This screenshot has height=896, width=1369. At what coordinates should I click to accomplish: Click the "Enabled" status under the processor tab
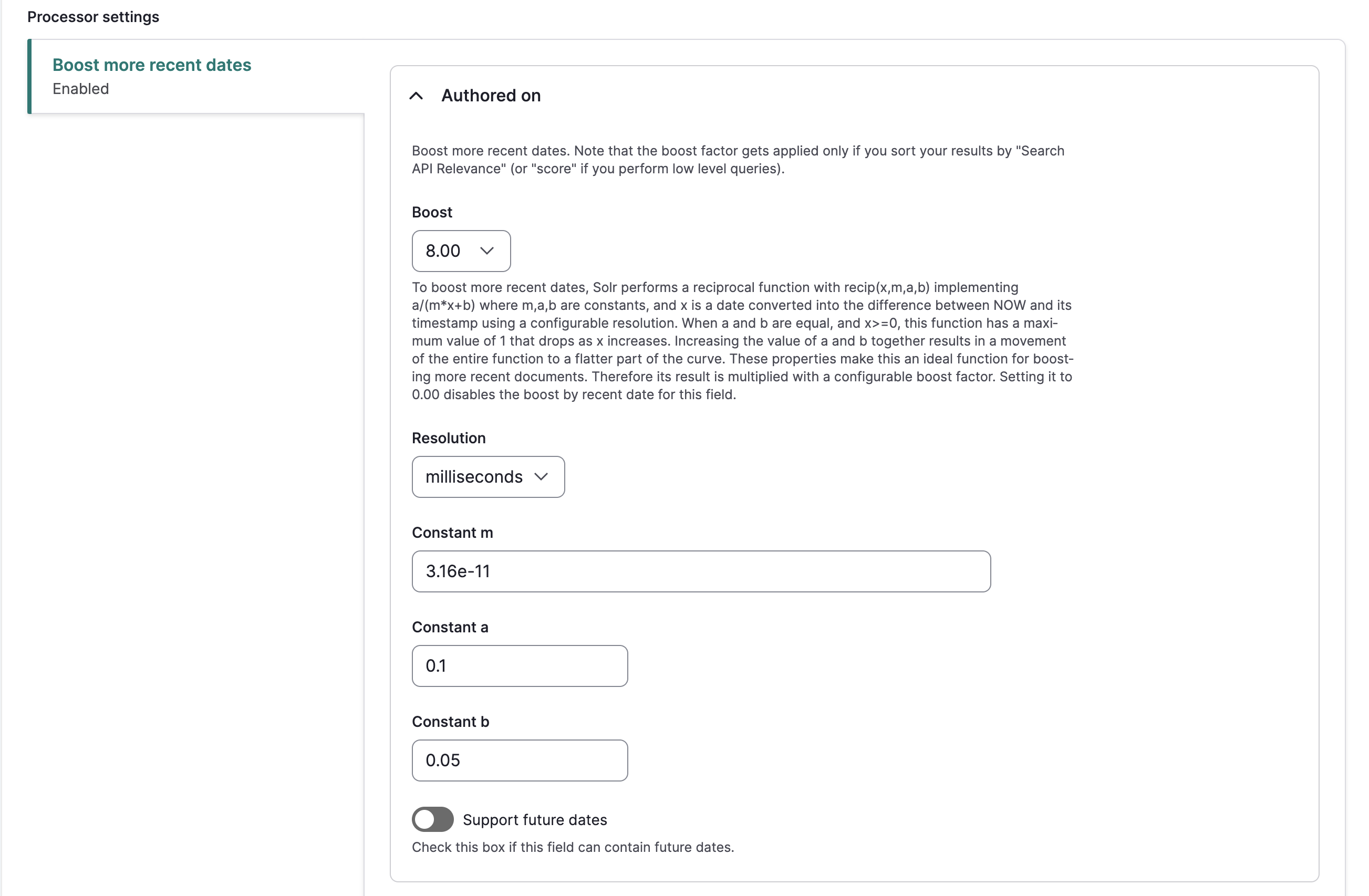(80, 89)
